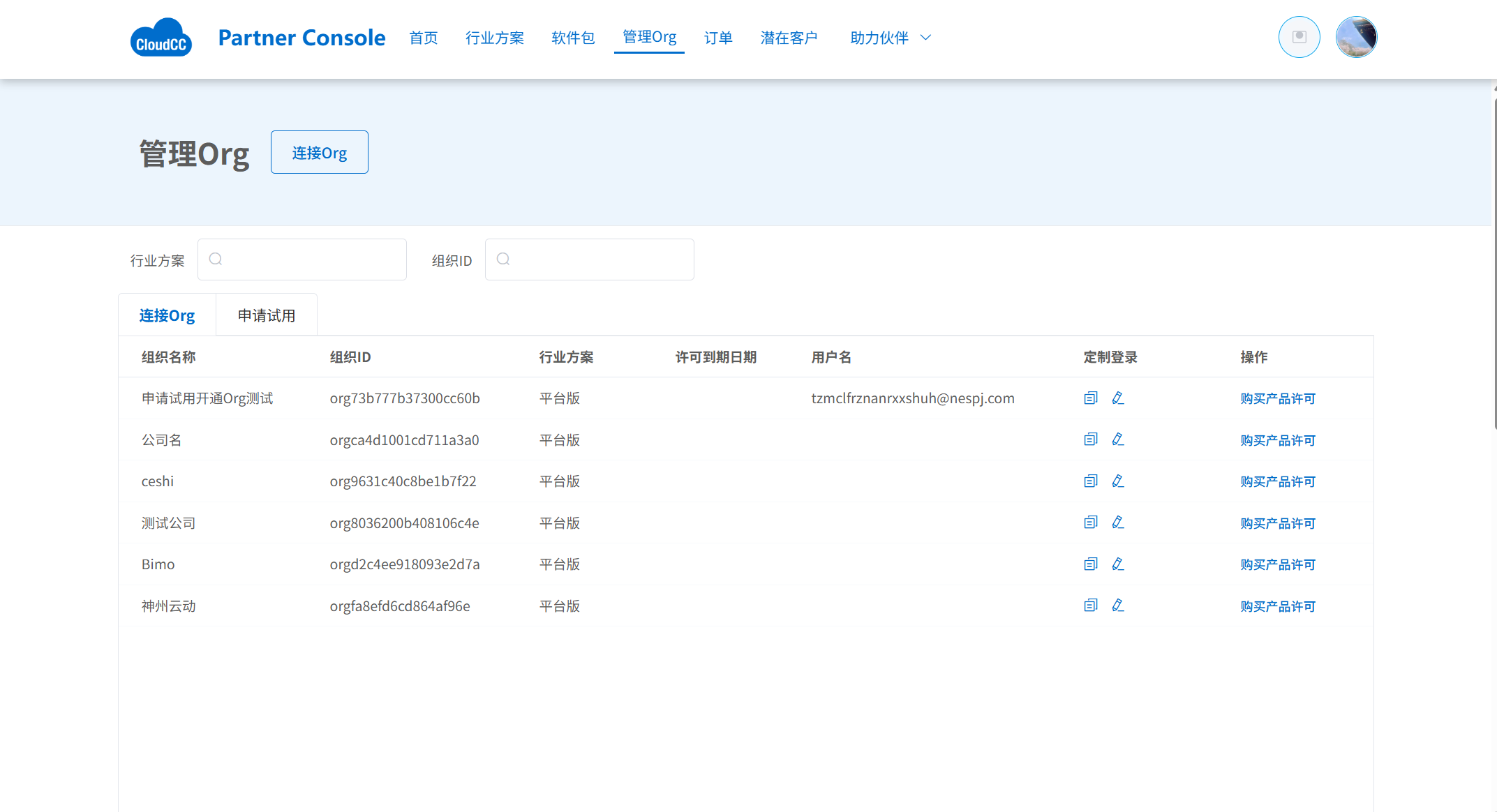Switch to the 申请试用 tab
Screen dimensions: 1497x812
[x=266, y=315]
